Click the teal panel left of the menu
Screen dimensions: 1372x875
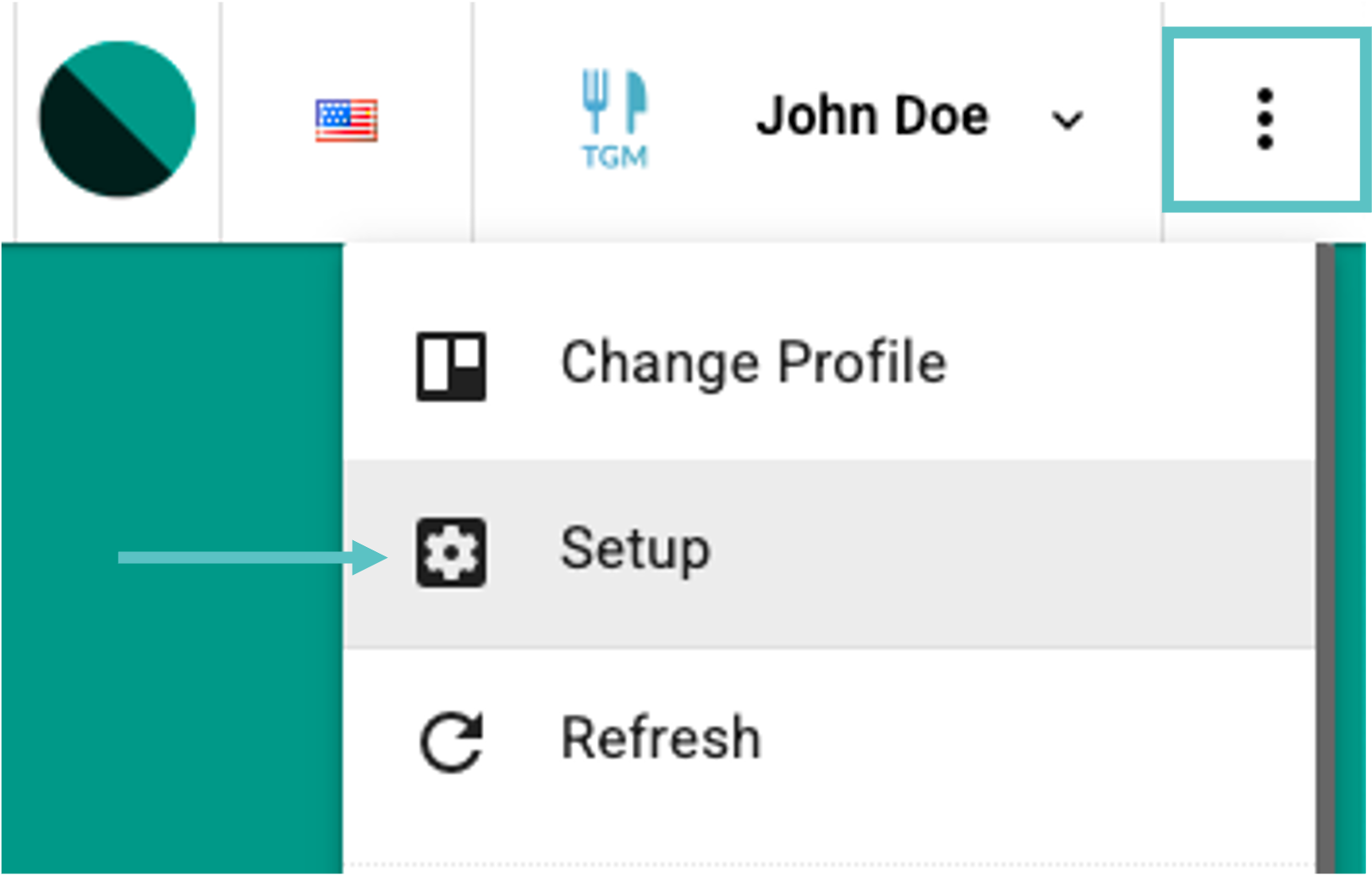click(169, 380)
